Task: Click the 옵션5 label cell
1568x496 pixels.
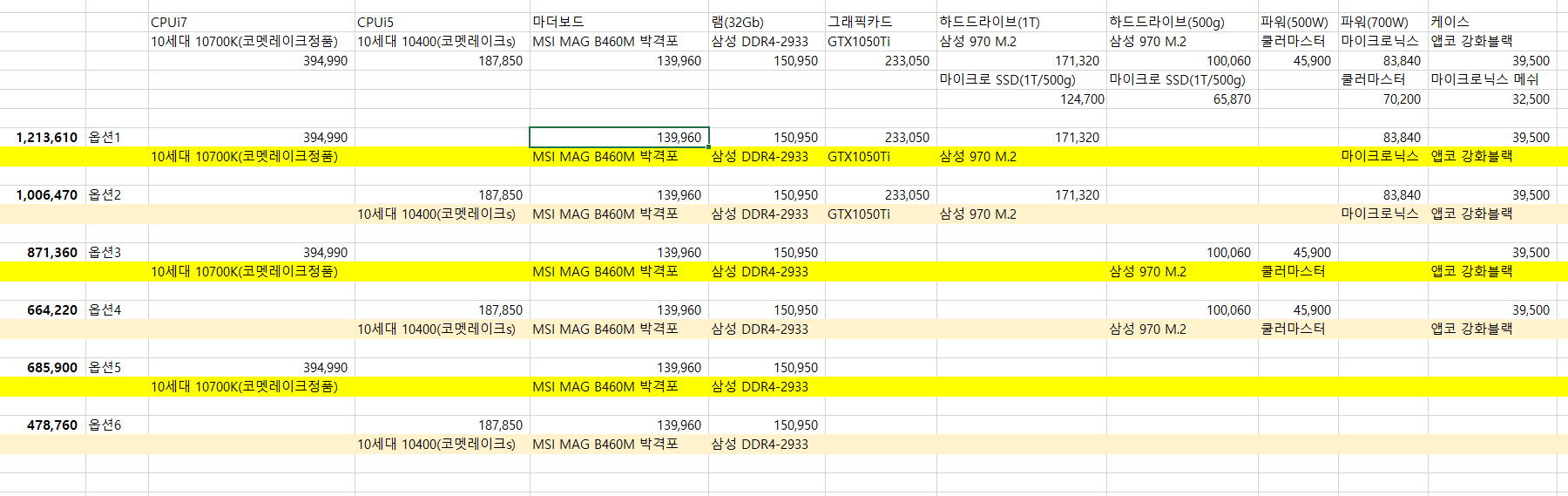Action: point(117,367)
